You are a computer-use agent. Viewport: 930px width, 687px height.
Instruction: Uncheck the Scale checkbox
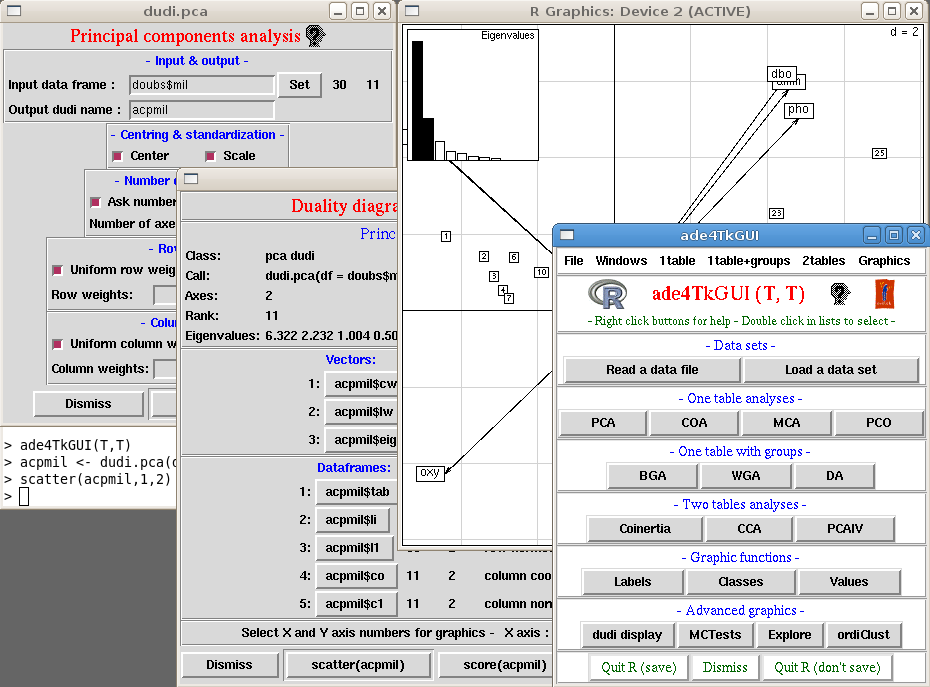pyautogui.click(x=211, y=156)
